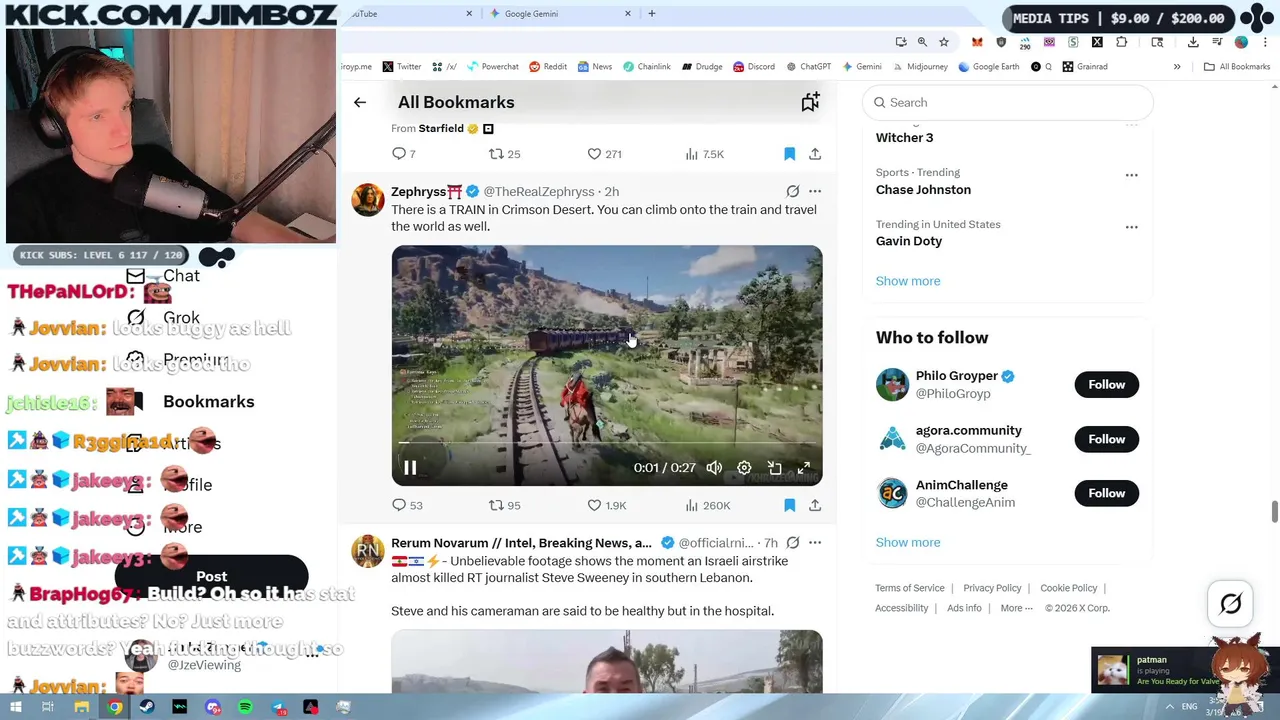Mute the Crimson Desert video volume

(x=714, y=468)
